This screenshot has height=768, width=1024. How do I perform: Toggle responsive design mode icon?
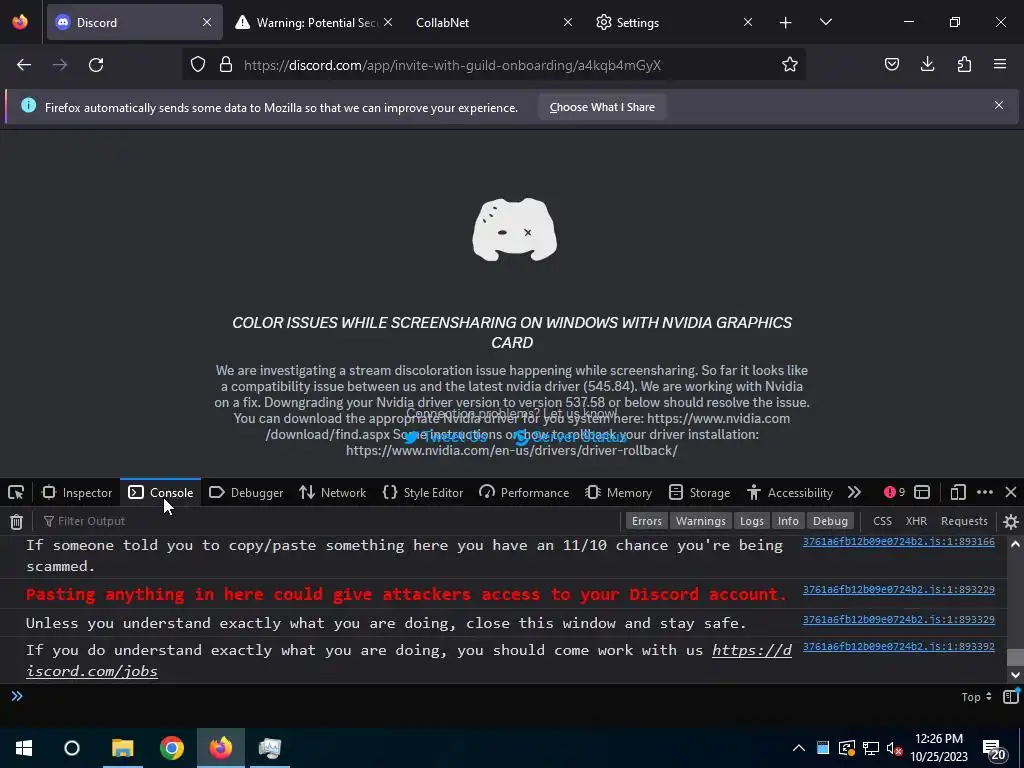[958, 492]
